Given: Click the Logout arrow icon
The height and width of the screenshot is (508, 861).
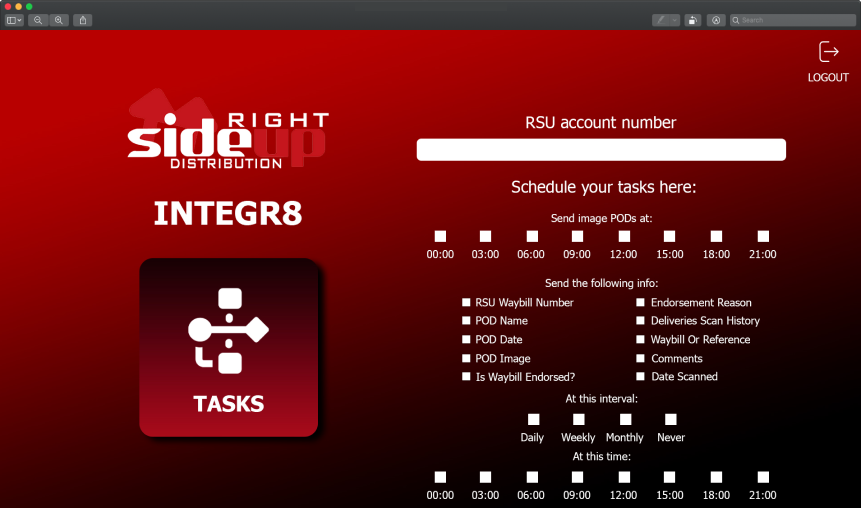Looking at the screenshot, I should pos(829,52).
